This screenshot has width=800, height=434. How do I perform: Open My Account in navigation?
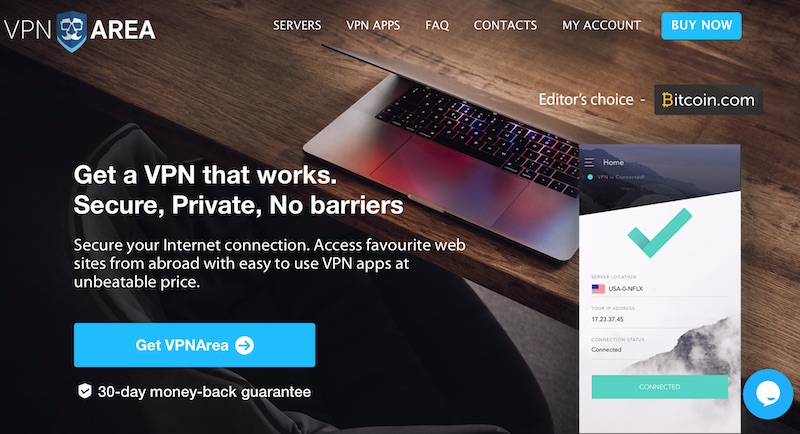601,25
